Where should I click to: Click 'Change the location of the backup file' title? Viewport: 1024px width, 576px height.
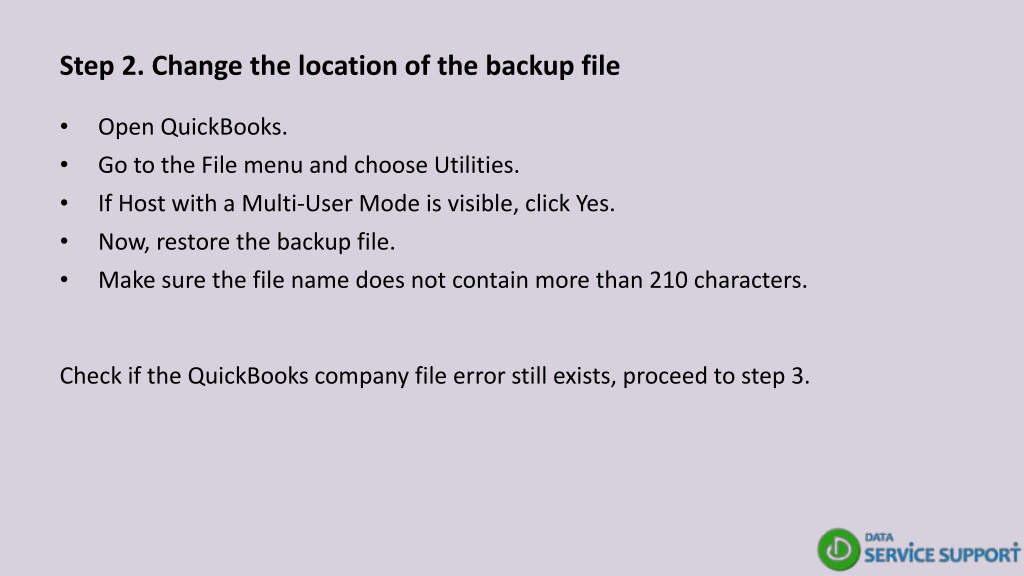click(385, 66)
